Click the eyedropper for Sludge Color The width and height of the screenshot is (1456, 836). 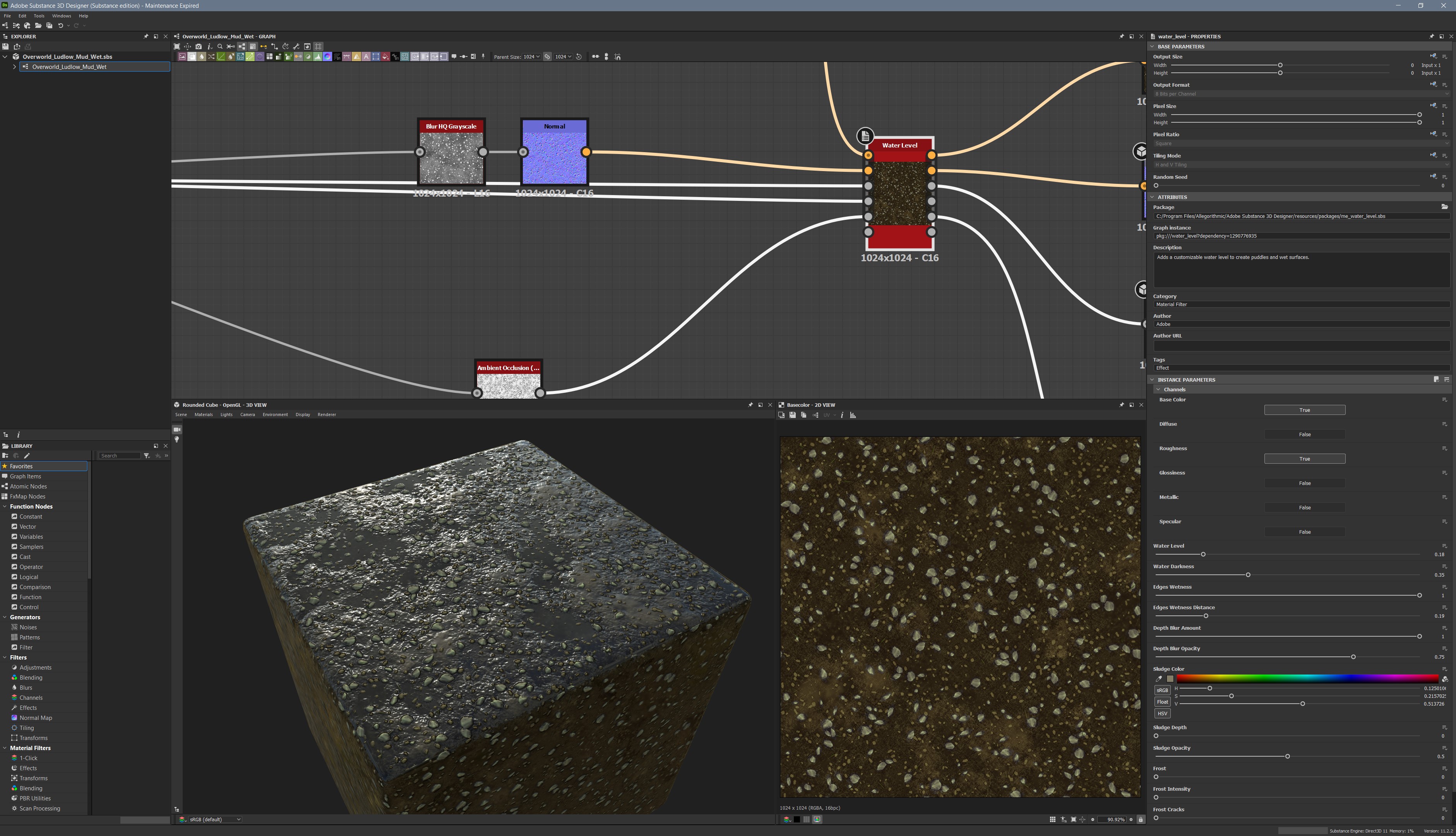(1159, 679)
